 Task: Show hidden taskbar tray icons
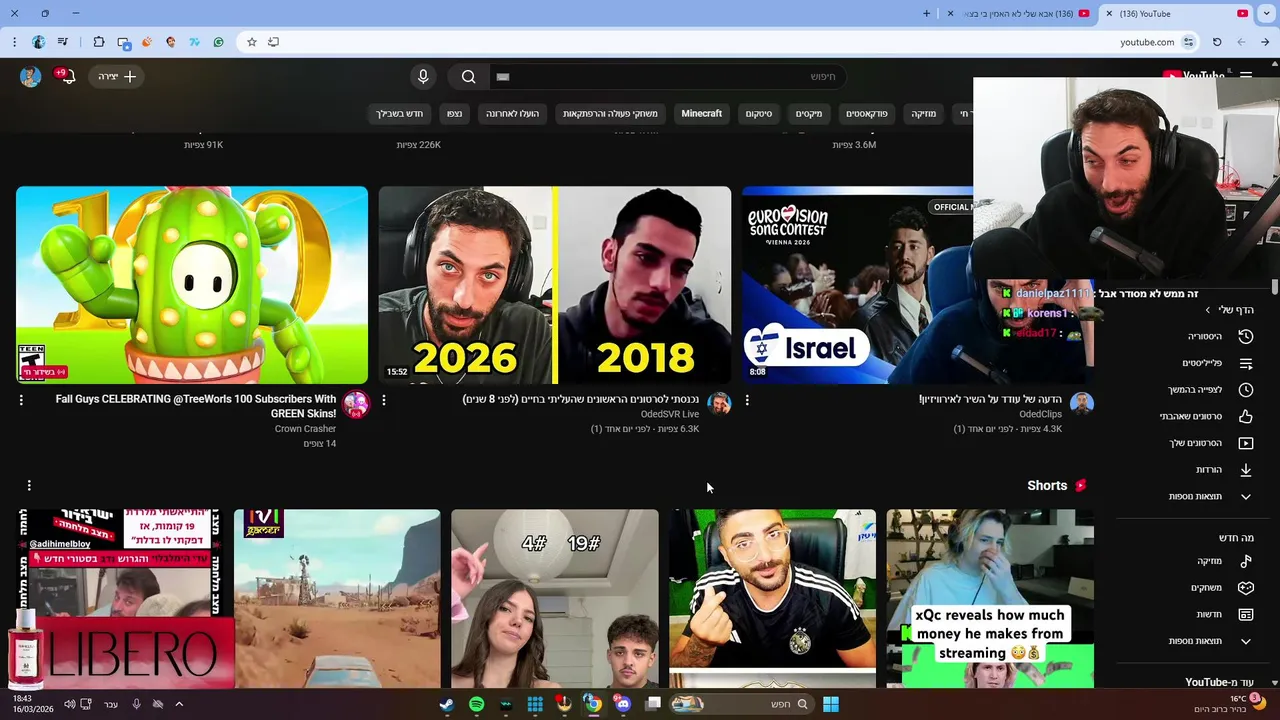[179, 704]
